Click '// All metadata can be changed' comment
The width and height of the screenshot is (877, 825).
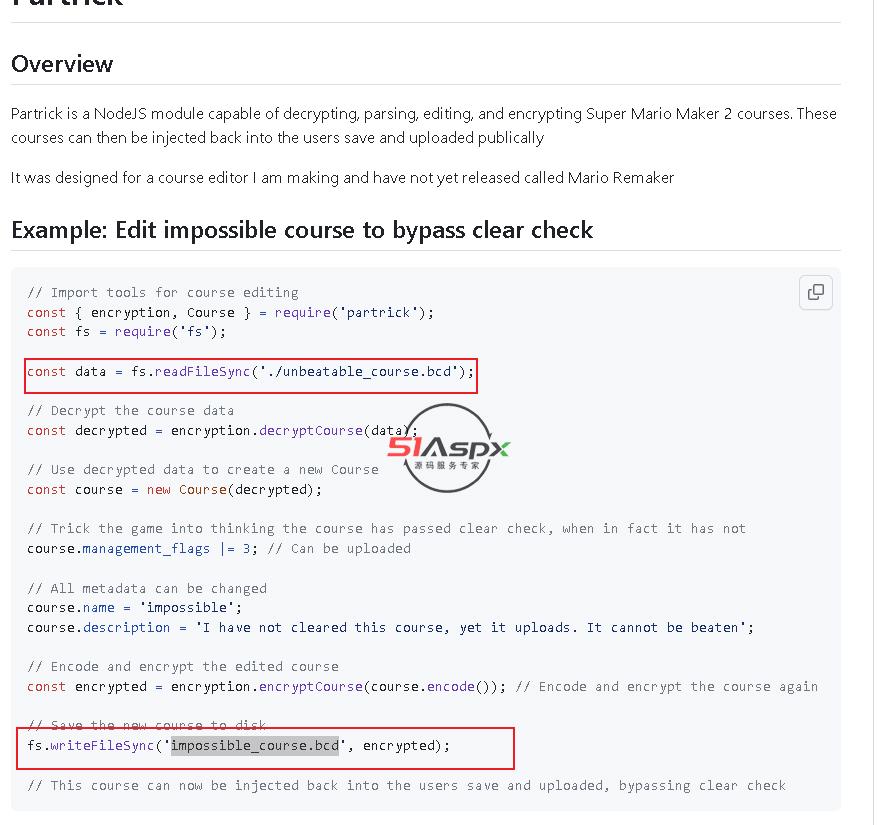[x=147, y=588]
